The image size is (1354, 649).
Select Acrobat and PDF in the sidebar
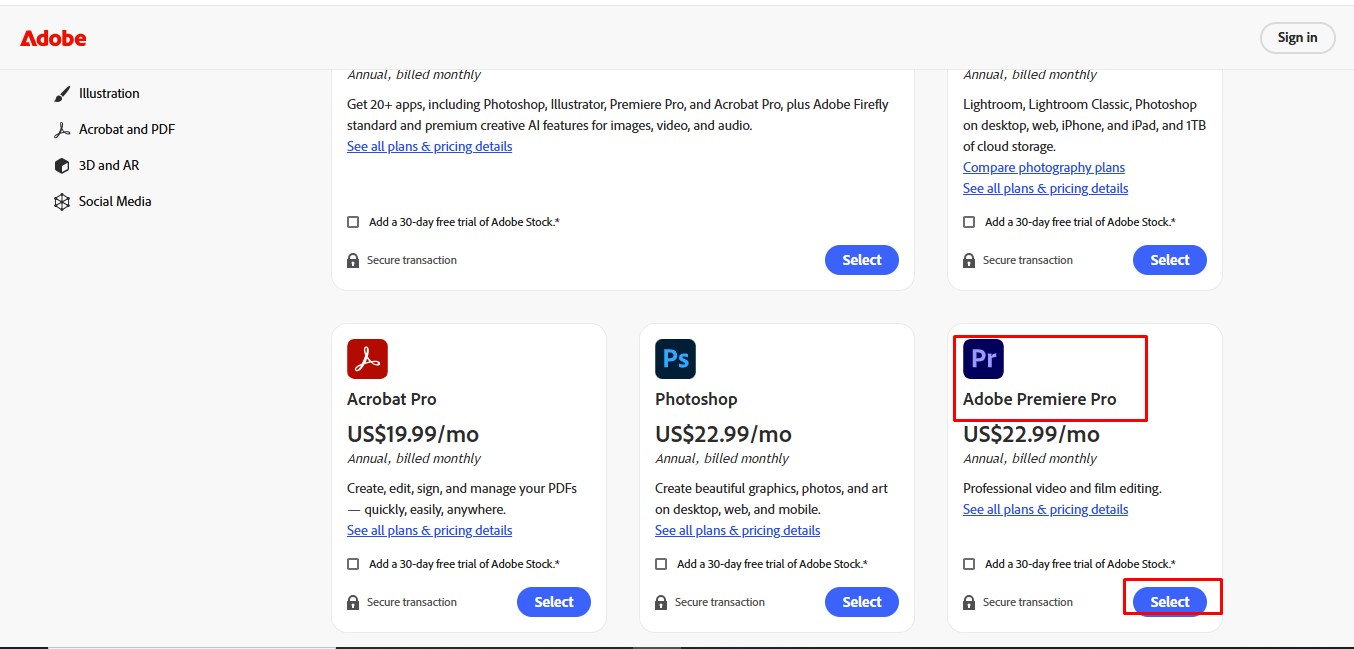point(126,129)
